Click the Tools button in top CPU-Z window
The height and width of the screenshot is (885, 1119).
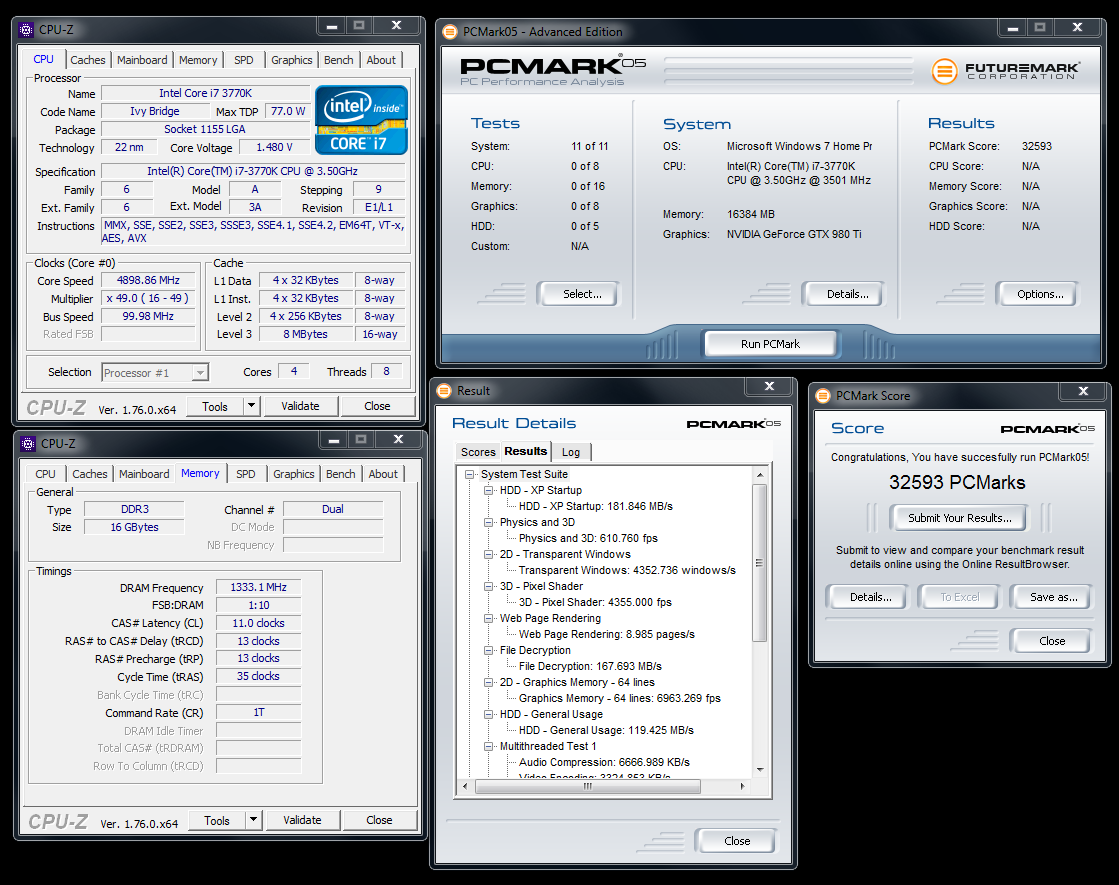pyautogui.click(x=215, y=406)
